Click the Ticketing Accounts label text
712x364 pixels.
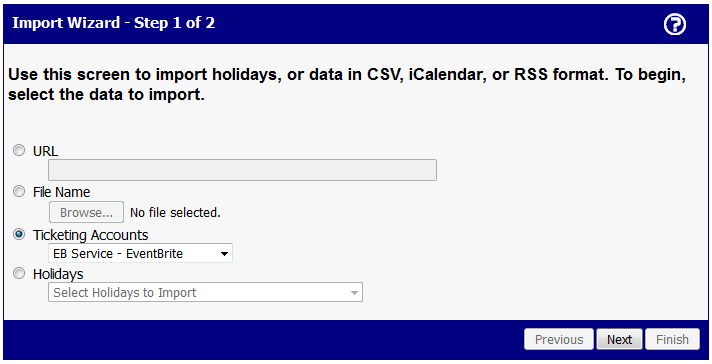click(90, 235)
